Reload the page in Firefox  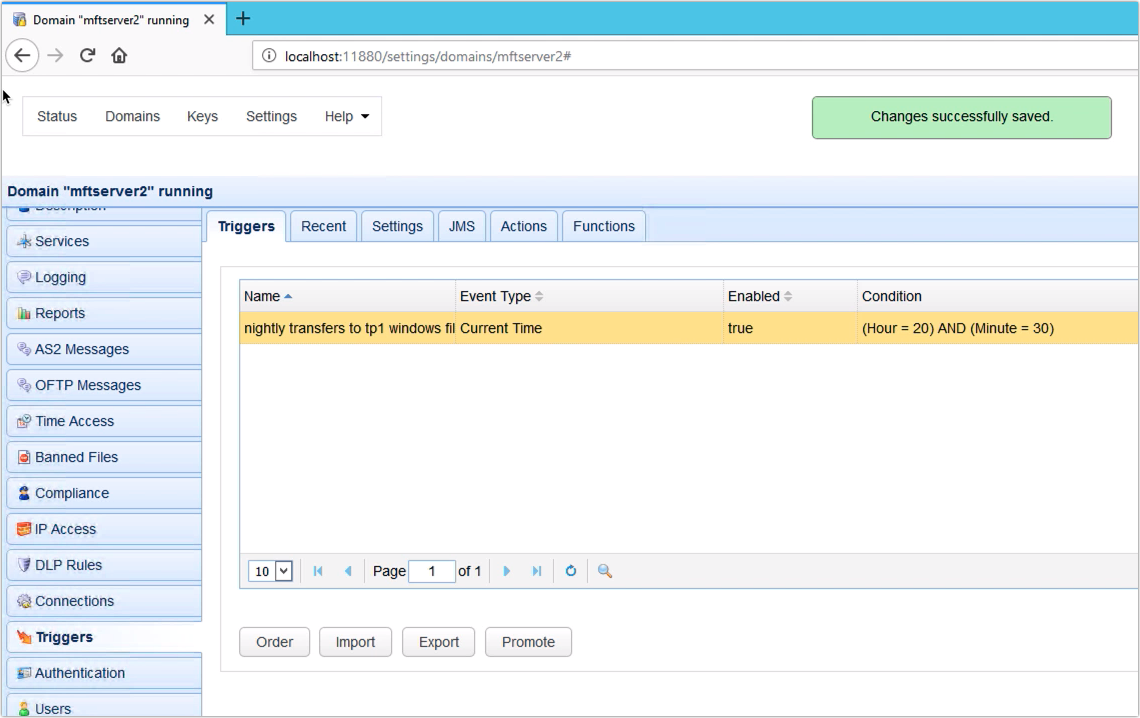(x=87, y=55)
